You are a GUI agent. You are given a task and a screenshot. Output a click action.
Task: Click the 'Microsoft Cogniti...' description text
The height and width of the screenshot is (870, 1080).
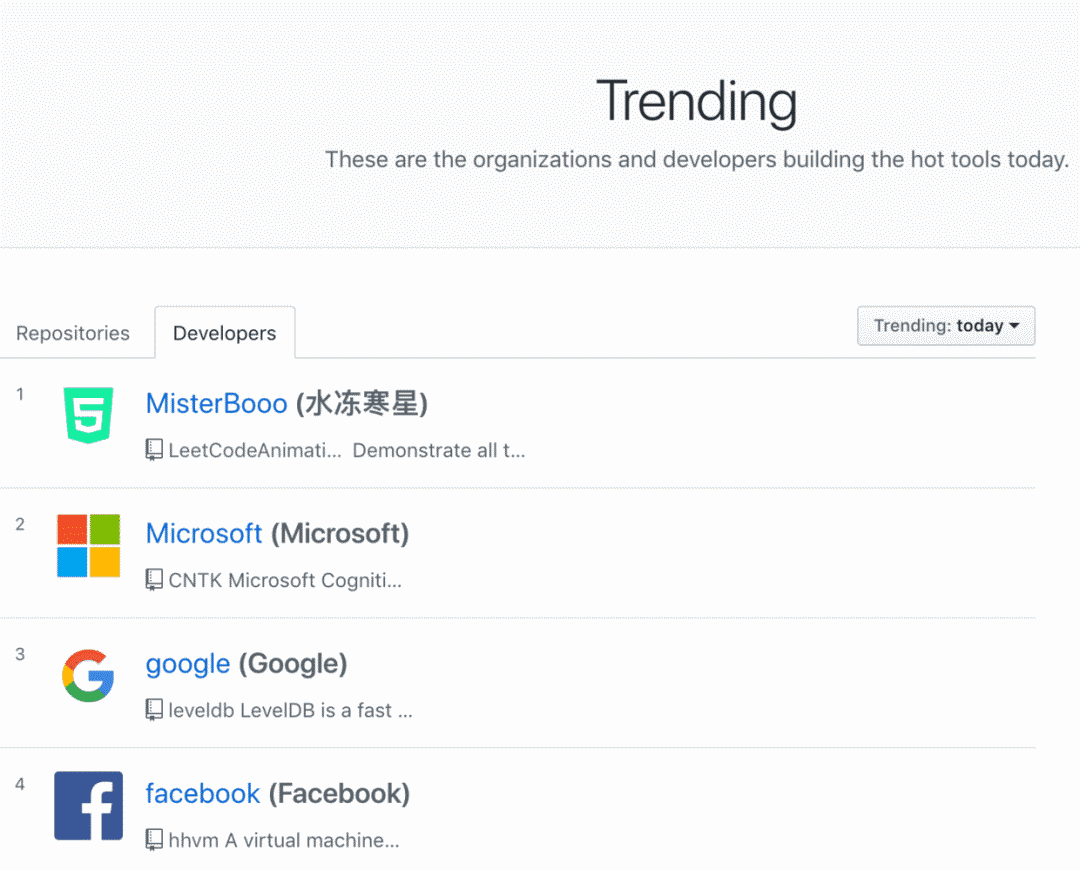click(315, 581)
